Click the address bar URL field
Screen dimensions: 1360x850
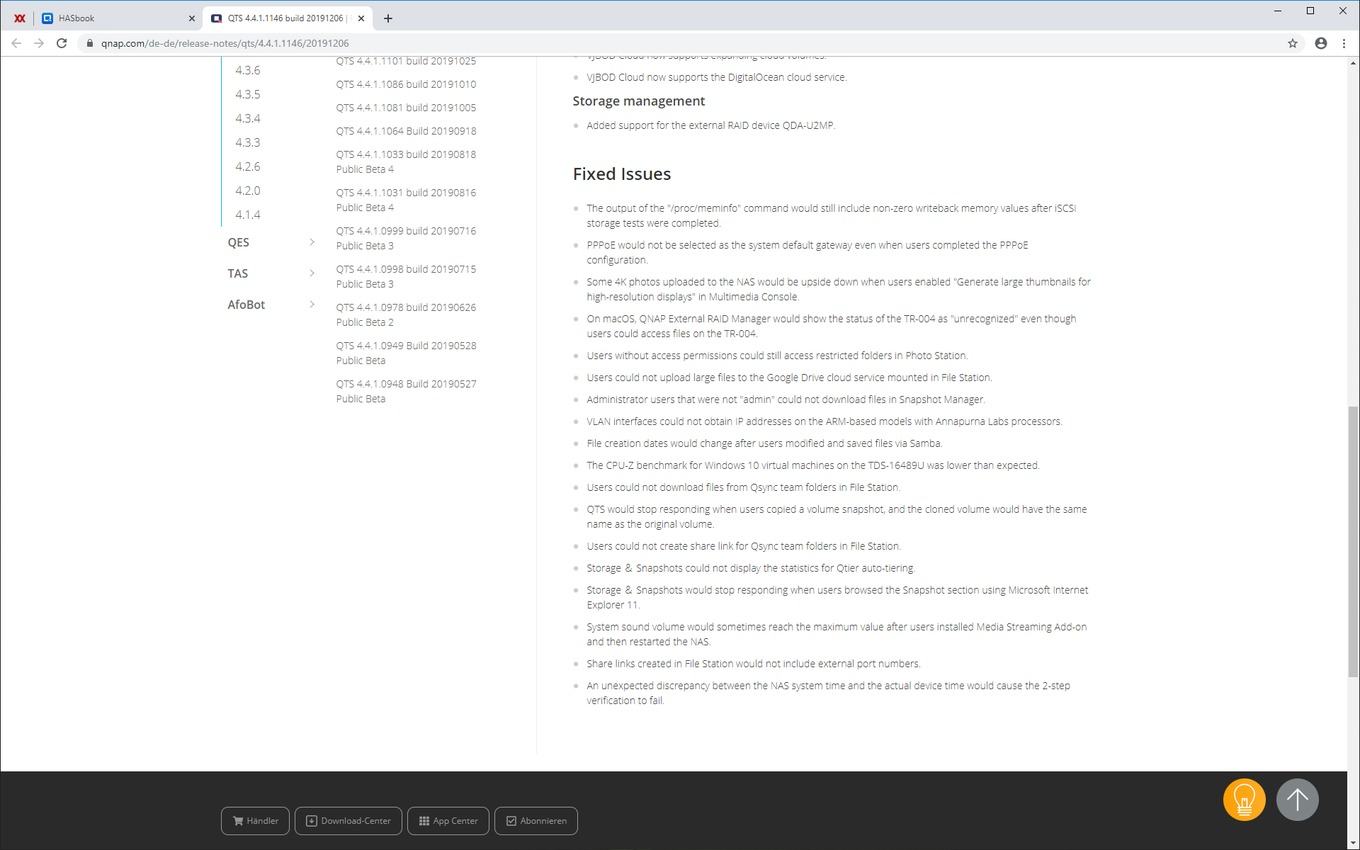(680, 43)
